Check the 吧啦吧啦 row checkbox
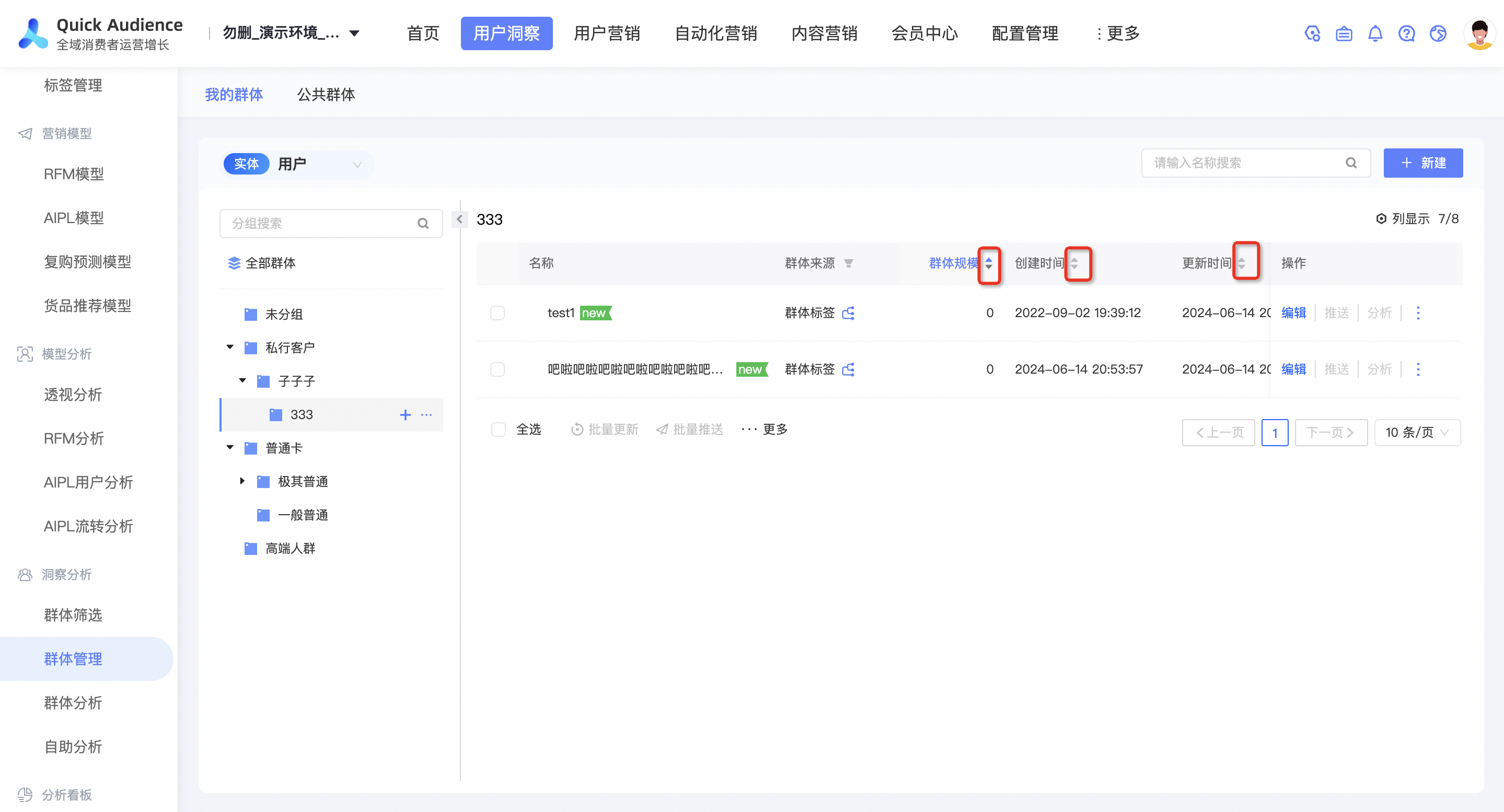Viewport: 1504px width, 812px height. click(x=498, y=369)
